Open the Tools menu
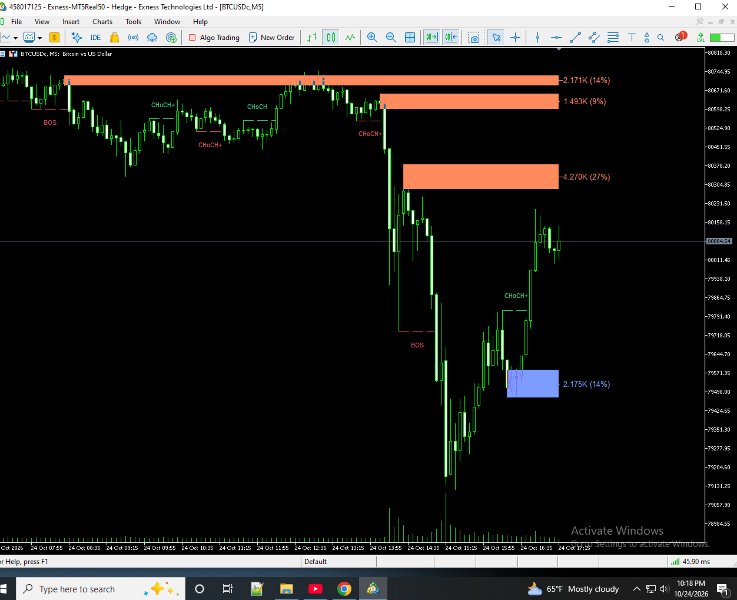Screen dimensions: 737x600 click(133, 22)
